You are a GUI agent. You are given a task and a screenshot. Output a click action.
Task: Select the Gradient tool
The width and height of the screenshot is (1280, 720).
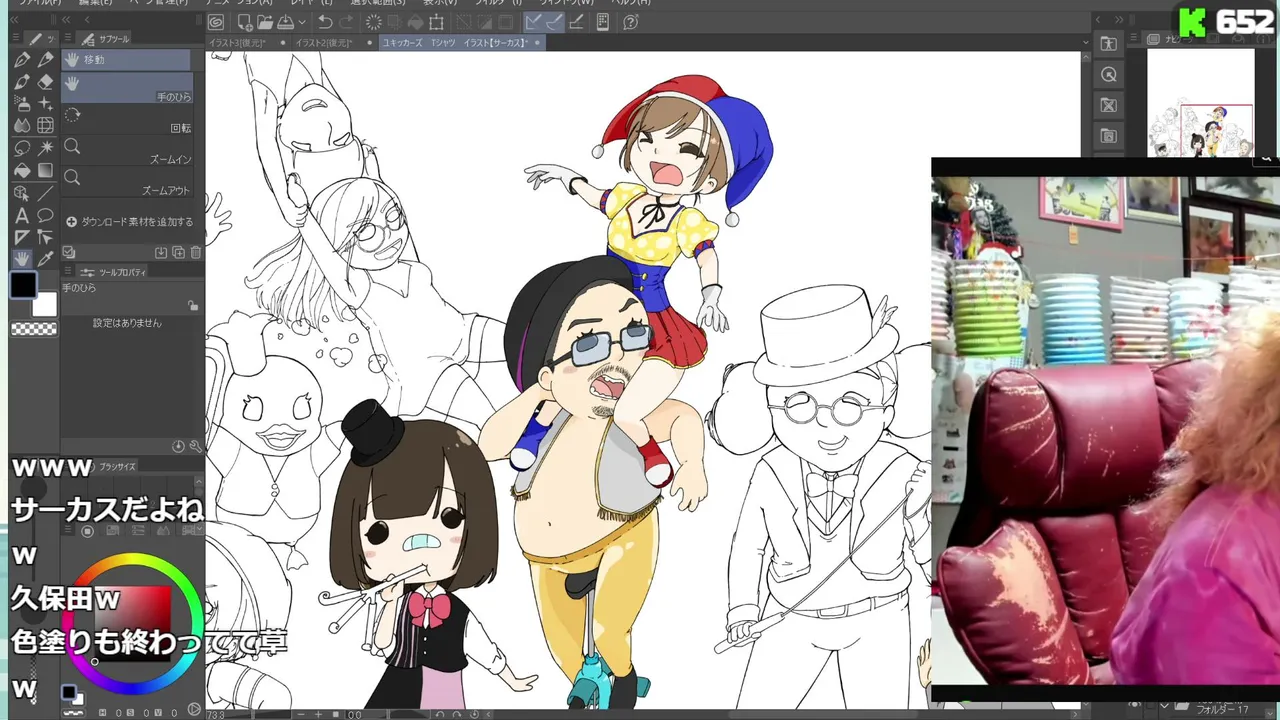pyautogui.click(x=45, y=170)
